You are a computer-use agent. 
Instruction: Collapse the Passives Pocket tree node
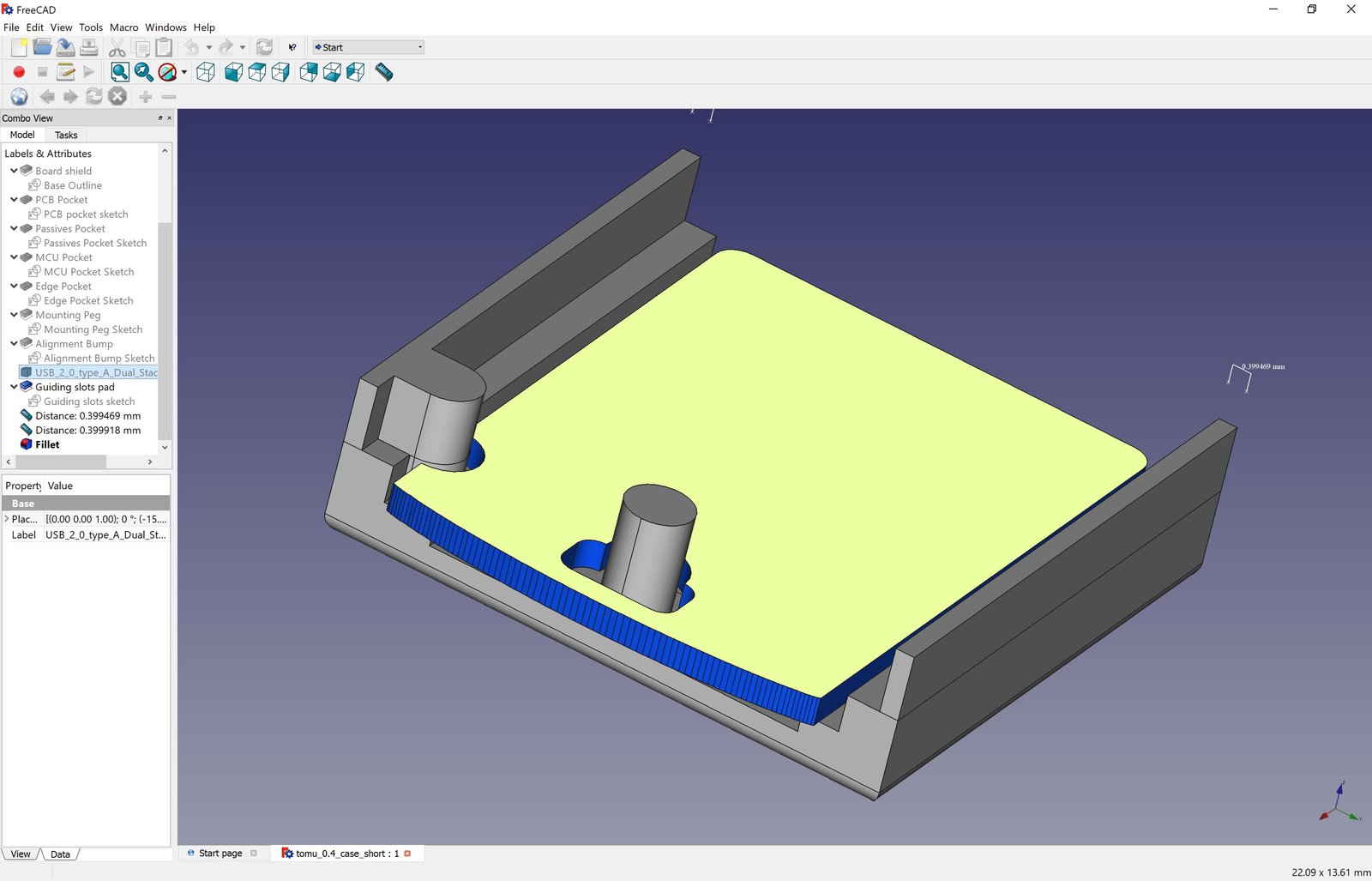pos(14,228)
